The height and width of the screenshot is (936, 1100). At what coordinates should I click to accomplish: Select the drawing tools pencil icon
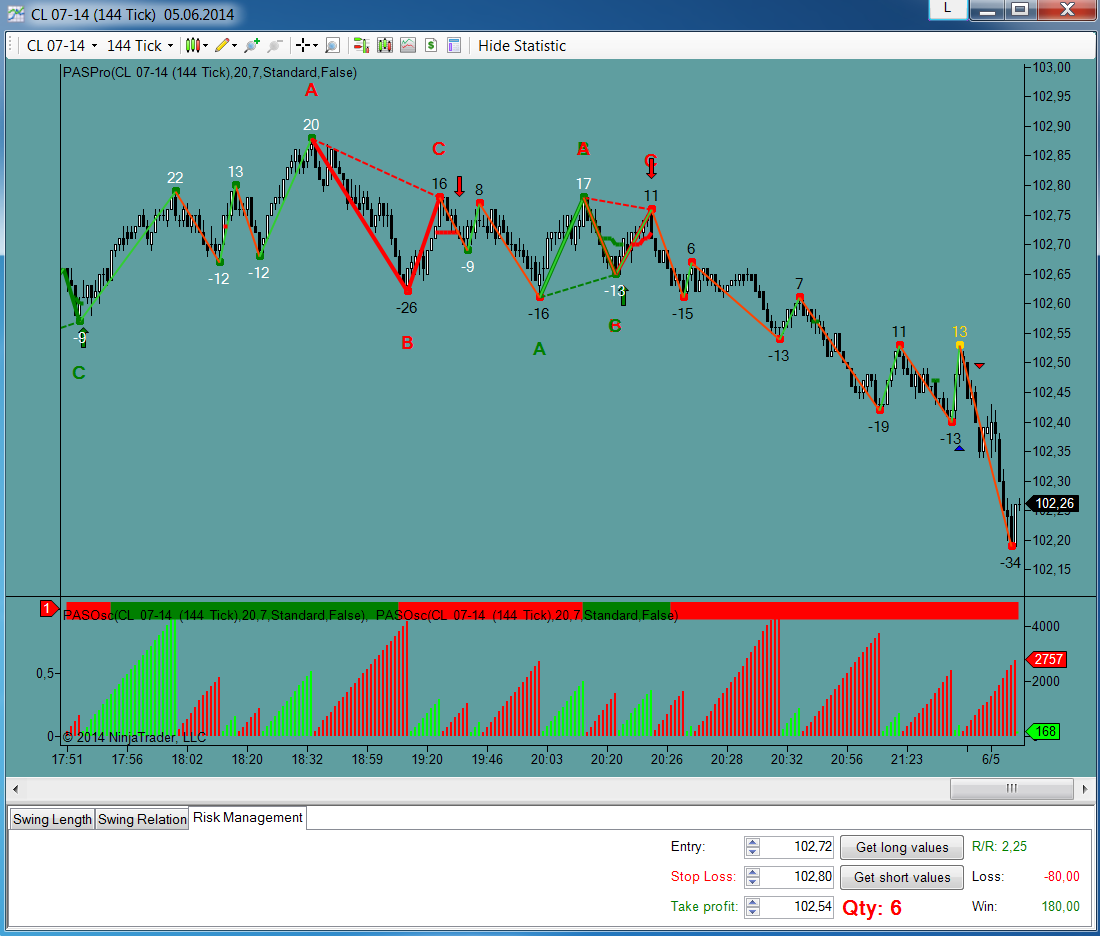coord(222,46)
